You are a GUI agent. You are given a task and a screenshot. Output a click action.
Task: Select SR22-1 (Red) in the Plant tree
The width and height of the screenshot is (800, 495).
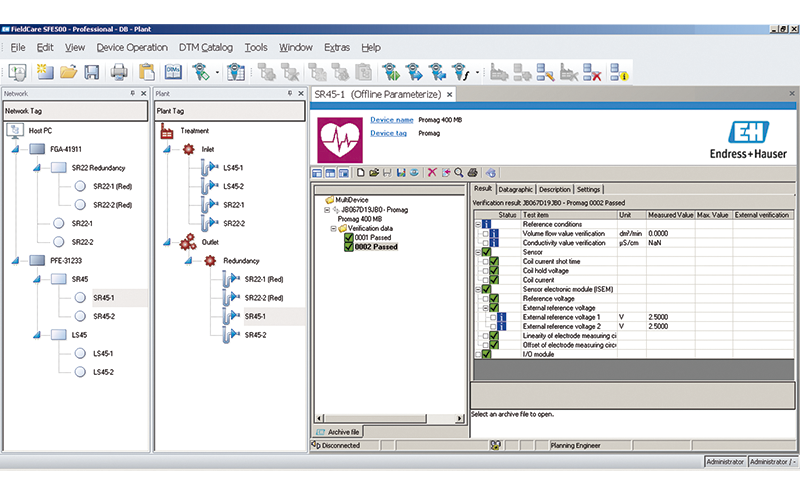coord(264,279)
